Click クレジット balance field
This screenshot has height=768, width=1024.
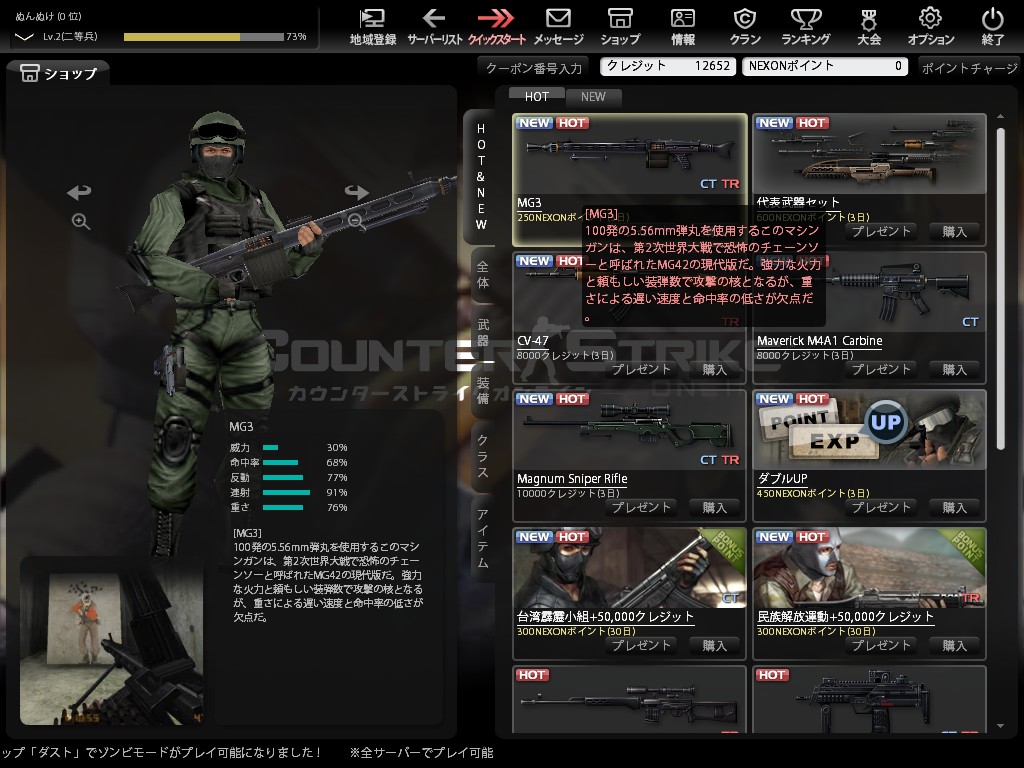pyautogui.click(x=668, y=66)
